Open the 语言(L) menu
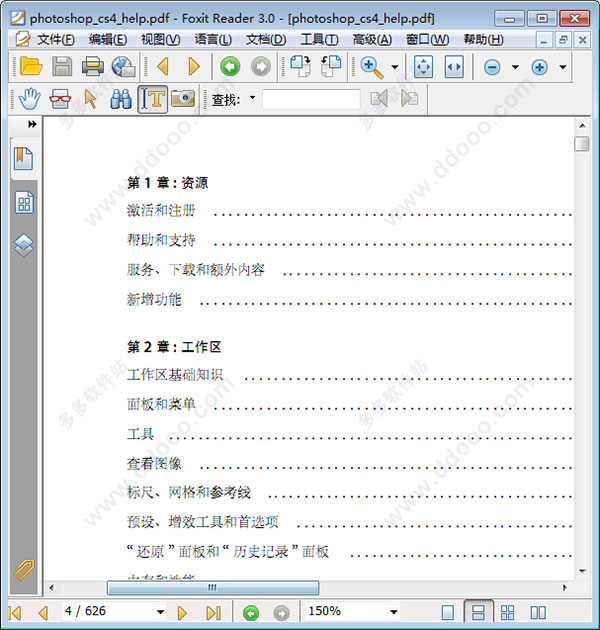The height and width of the screenshot is (630, 600). (213, 39)
